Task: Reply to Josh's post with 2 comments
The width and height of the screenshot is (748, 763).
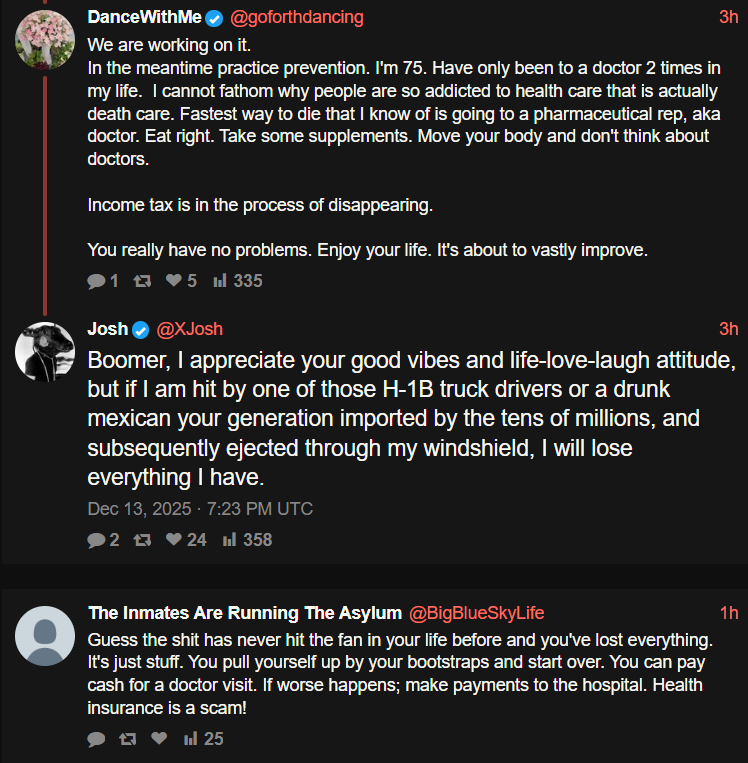Action: pyautogui.click(x=97, y=540)
